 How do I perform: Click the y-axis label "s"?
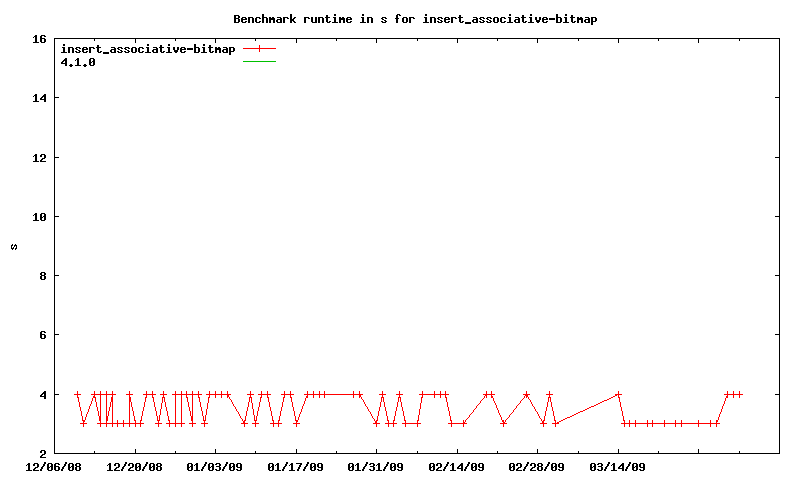point(13,246)
